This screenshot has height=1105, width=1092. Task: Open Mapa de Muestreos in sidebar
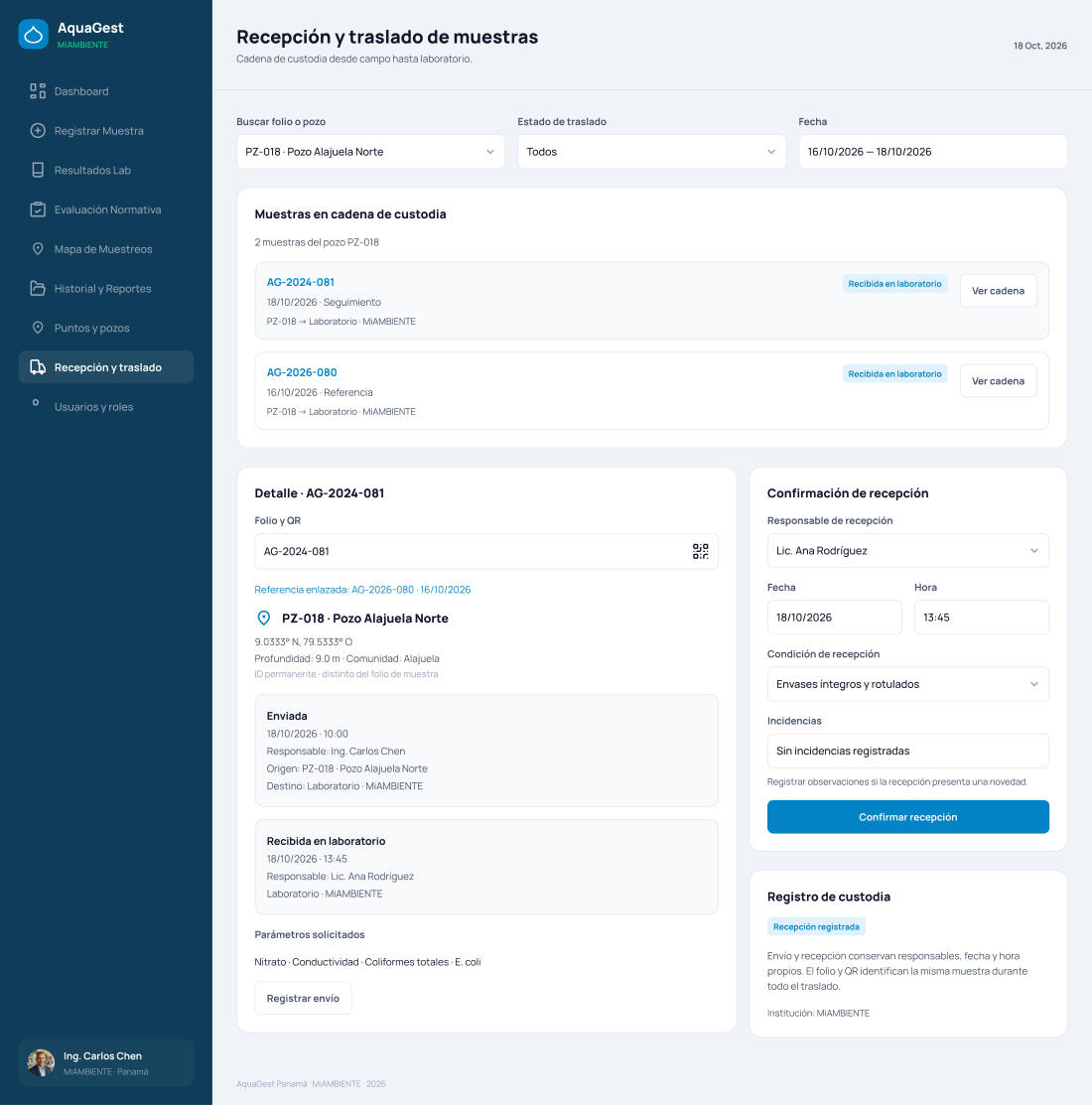click(105, 249)
